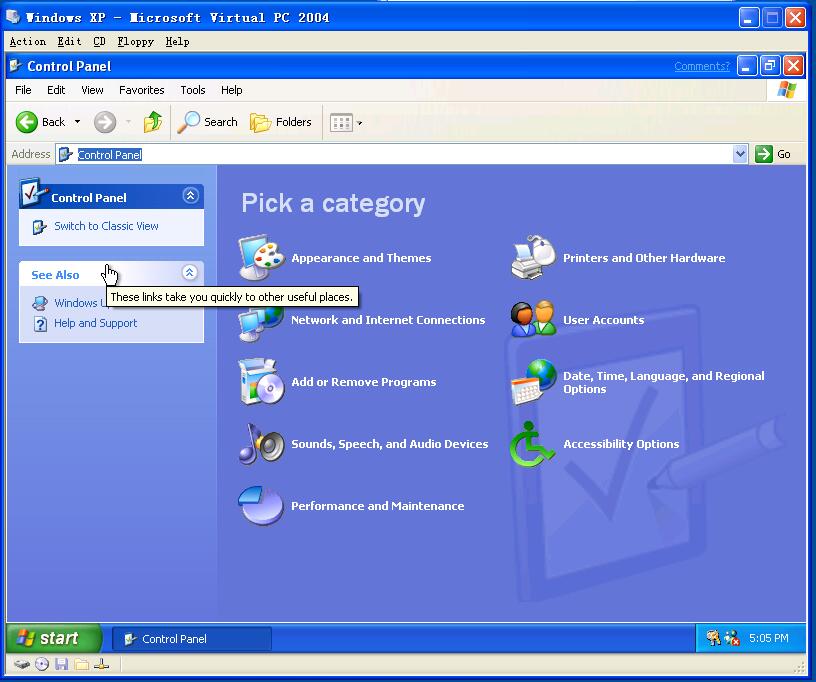Toggle the Folders pane in the toolbar
The image size is (816, 682).
[x=280, y=122]
